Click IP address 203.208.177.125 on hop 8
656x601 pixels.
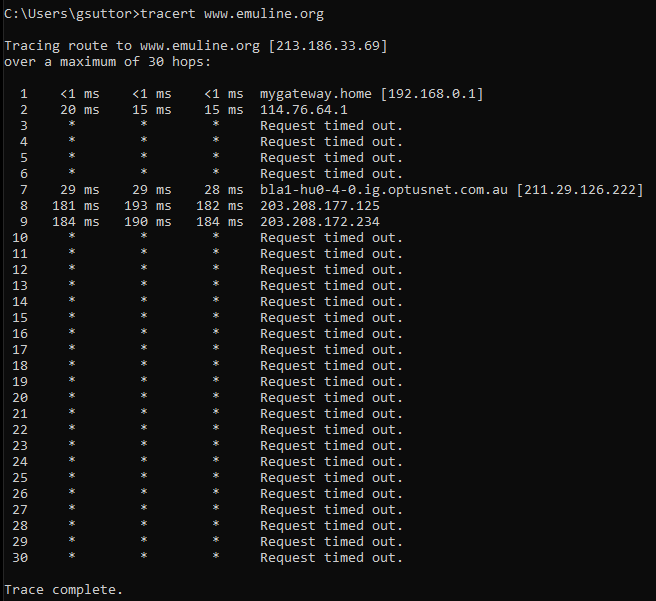tap(320, 206)
